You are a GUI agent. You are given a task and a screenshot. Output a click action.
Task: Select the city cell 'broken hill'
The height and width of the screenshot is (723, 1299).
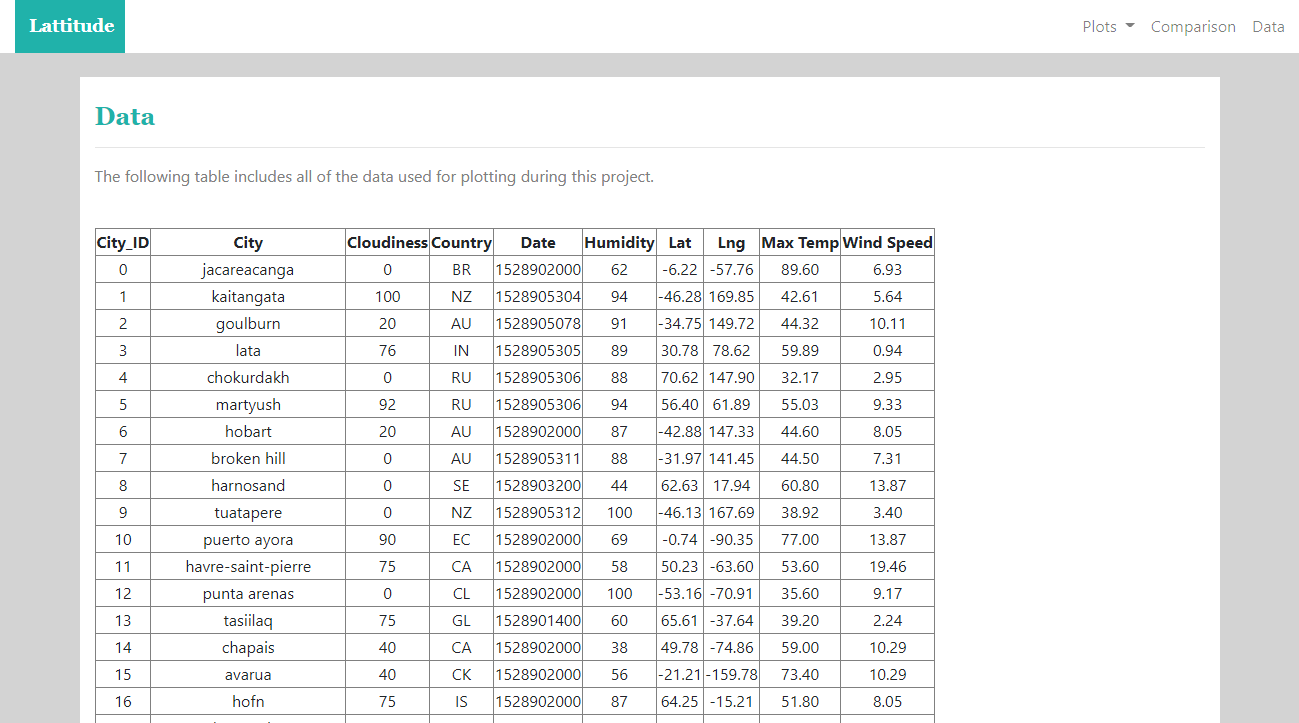pyautogui.click(x=248, y=459)
